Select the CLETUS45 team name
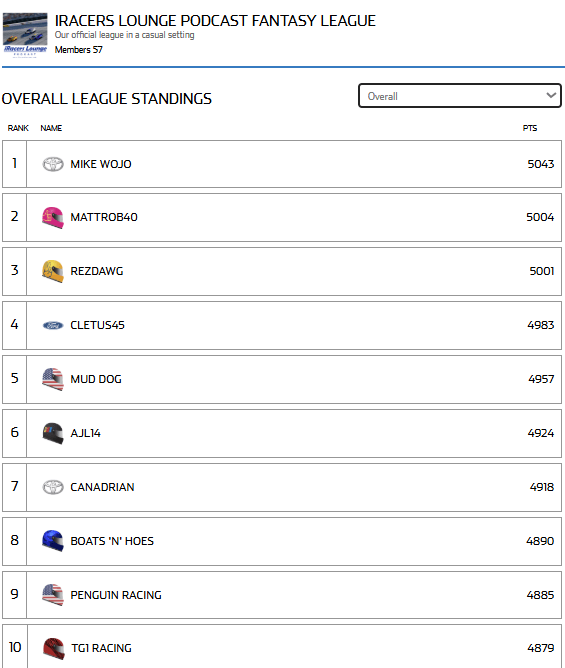This screenshot has height=668, width=565. (98, 325)
